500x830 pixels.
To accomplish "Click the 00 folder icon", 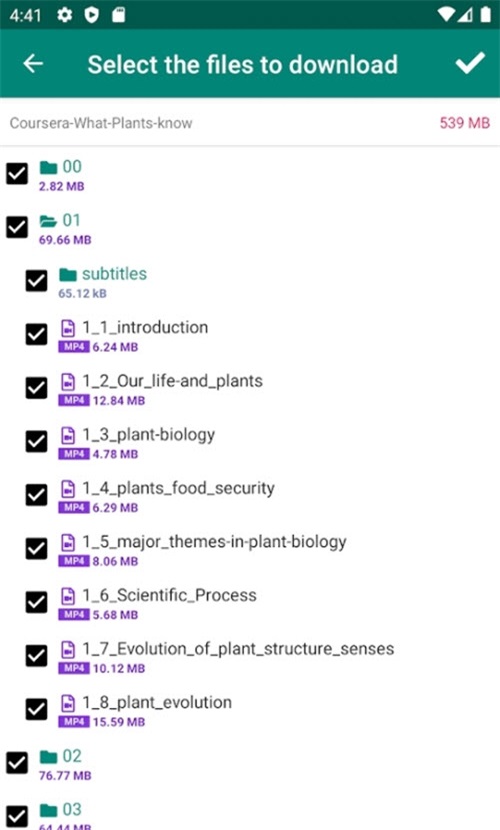I will point(48,167).
